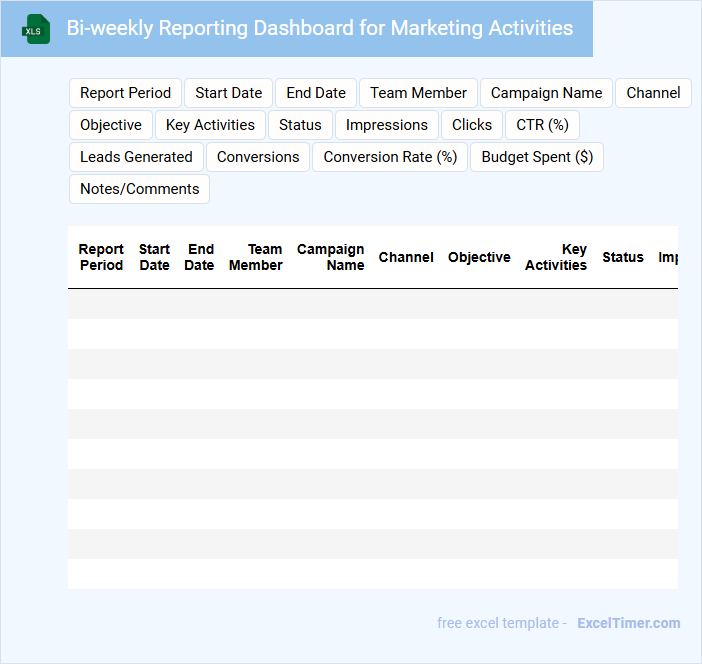Select the End Date tag
Viewport: 702px width, 664px height.
(315, 93)
